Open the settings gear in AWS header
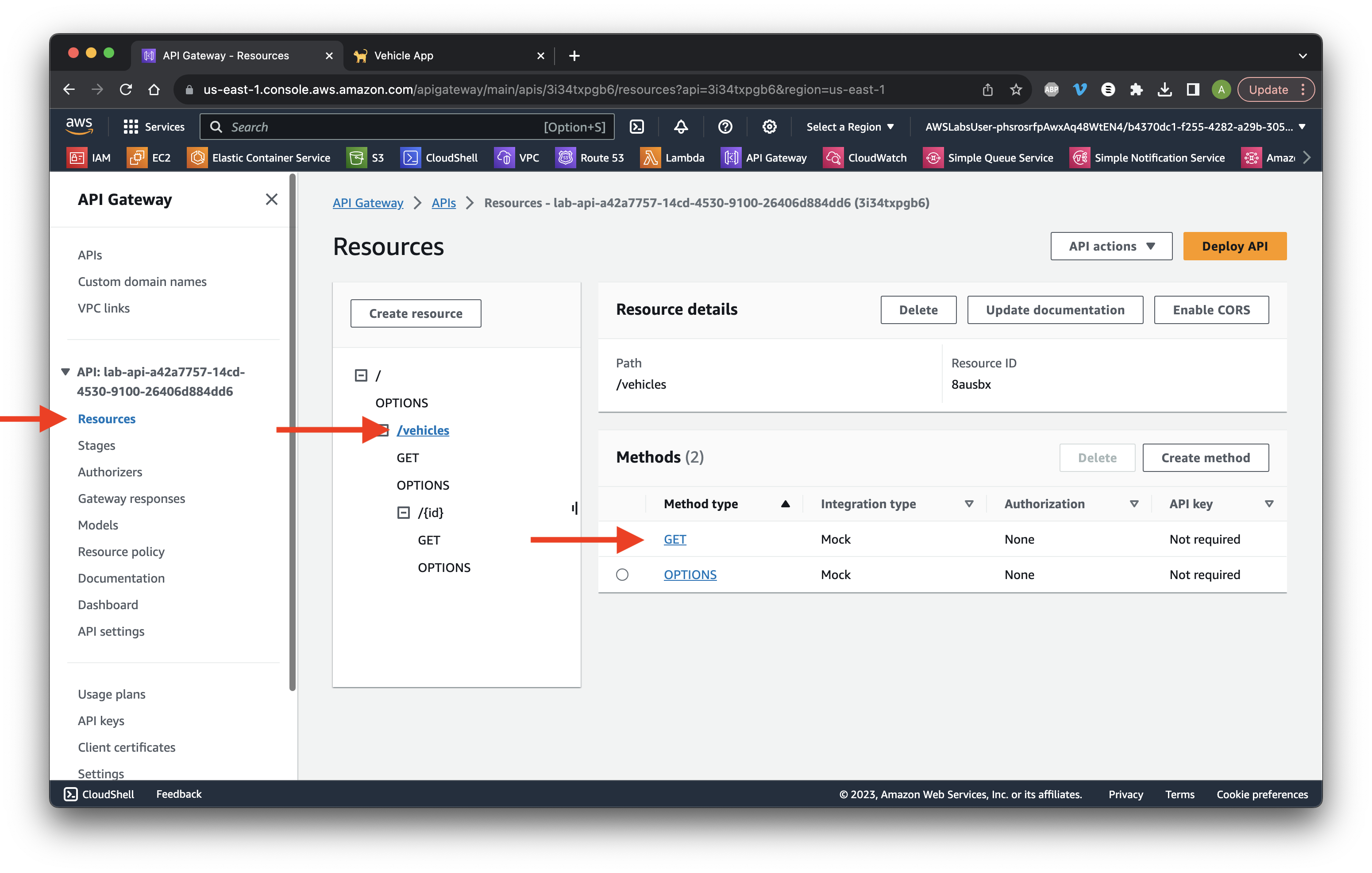The height and width of the screenshot is (873, 1372). point(769,127)
